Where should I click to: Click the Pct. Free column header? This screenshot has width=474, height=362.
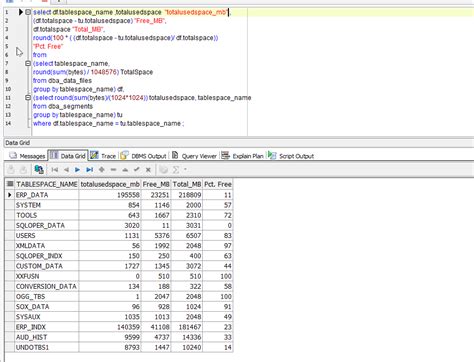(218, 184)
